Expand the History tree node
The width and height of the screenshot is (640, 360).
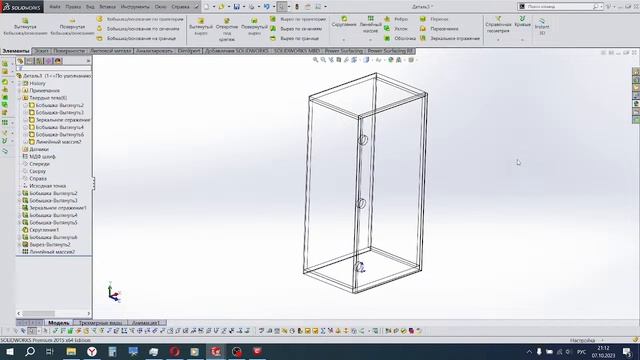(x=19, y=83)
